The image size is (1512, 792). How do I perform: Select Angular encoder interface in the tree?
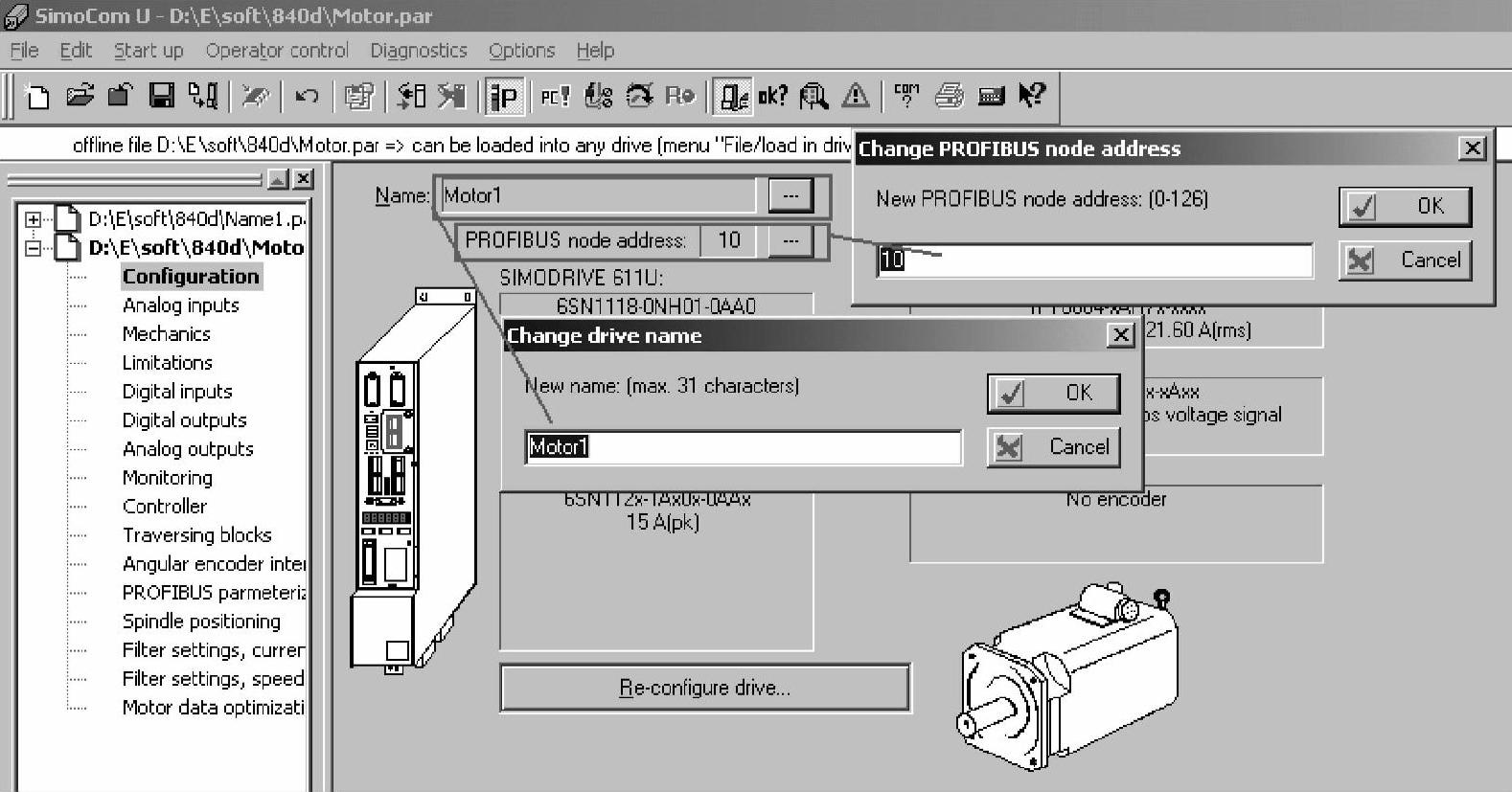pyautogui.click(x=214, y=564)
